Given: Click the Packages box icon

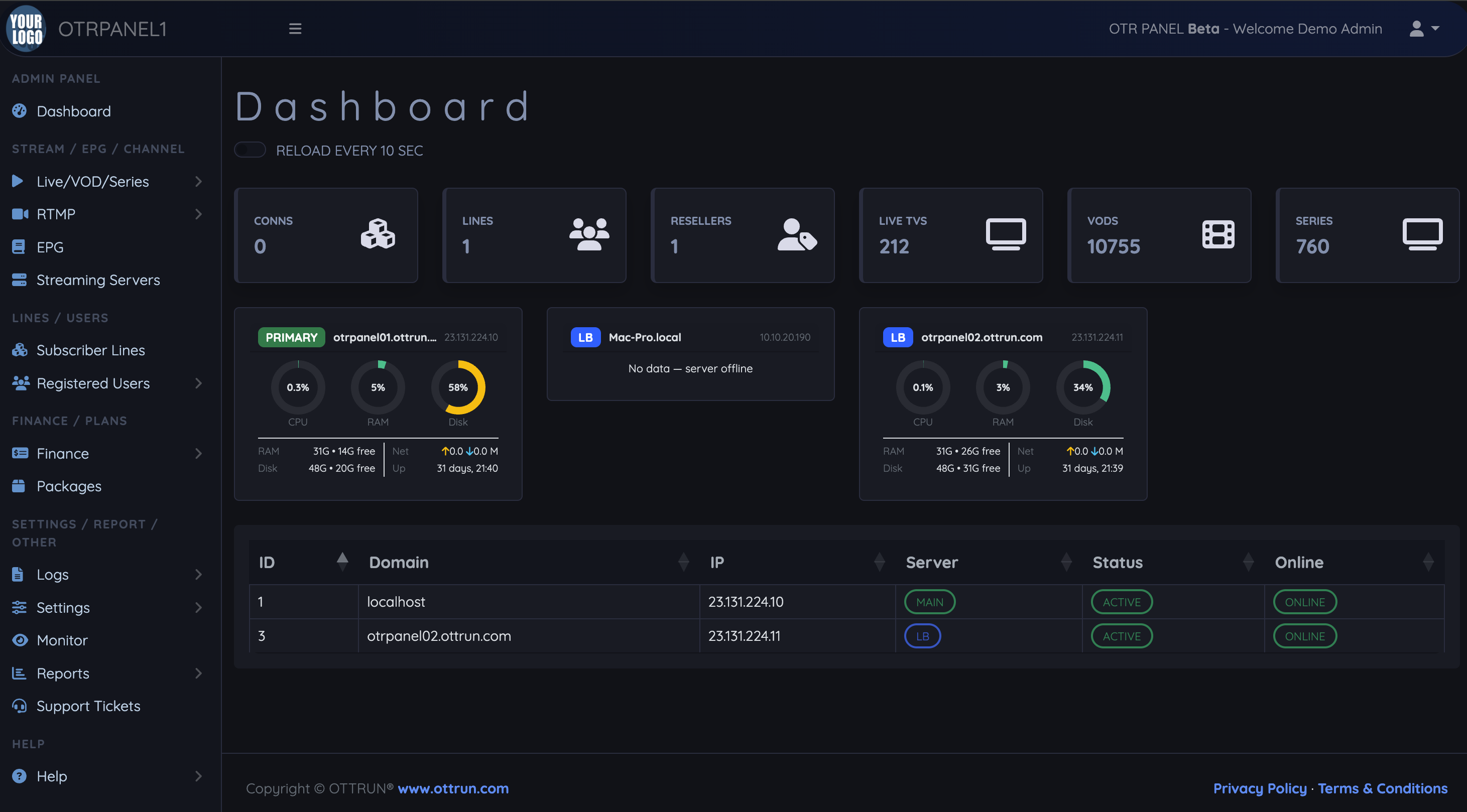Looking at the screenshot, I should point(19,486).
